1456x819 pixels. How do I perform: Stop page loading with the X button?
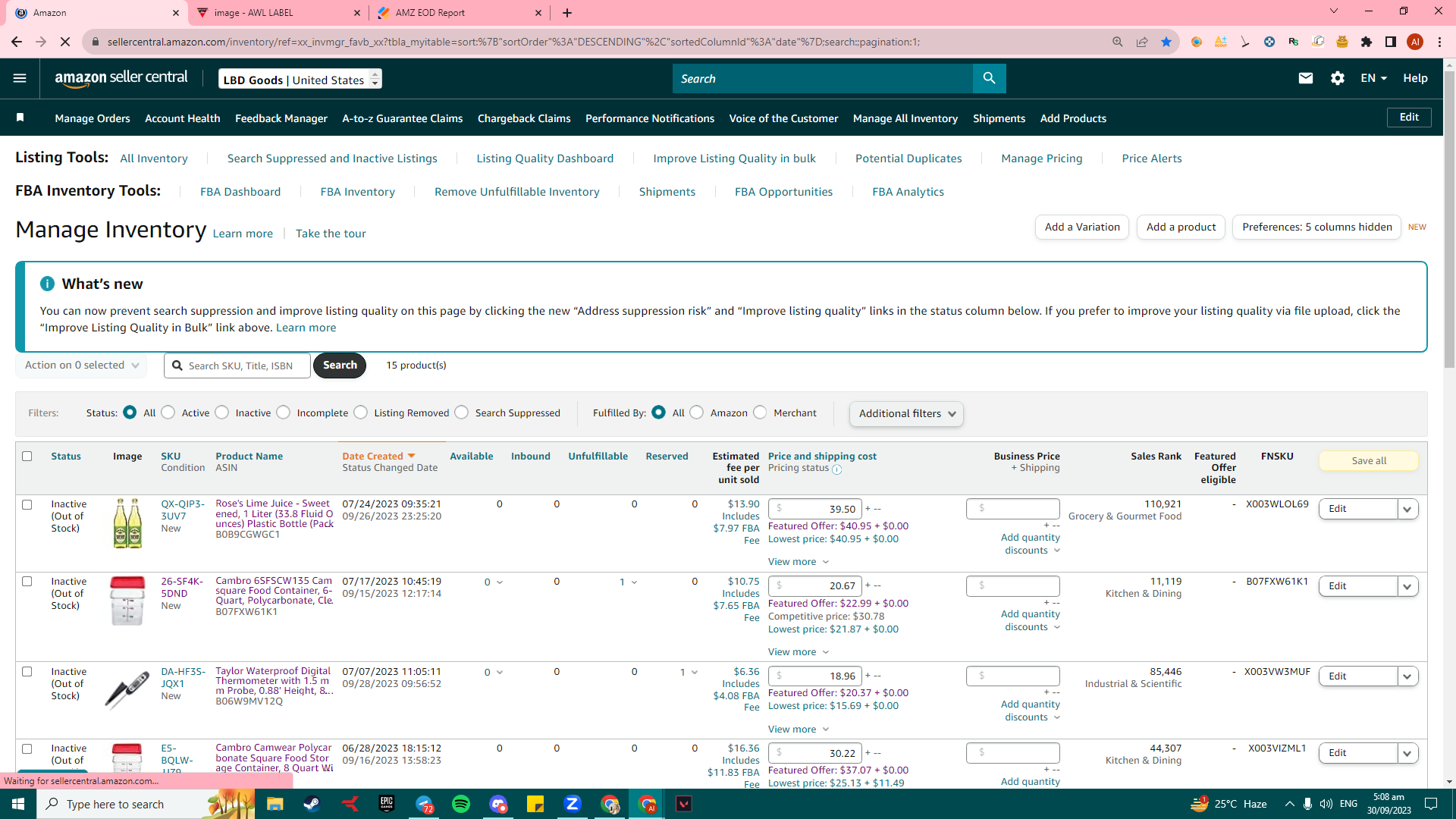pyautogui.click(x=65, y=42)
